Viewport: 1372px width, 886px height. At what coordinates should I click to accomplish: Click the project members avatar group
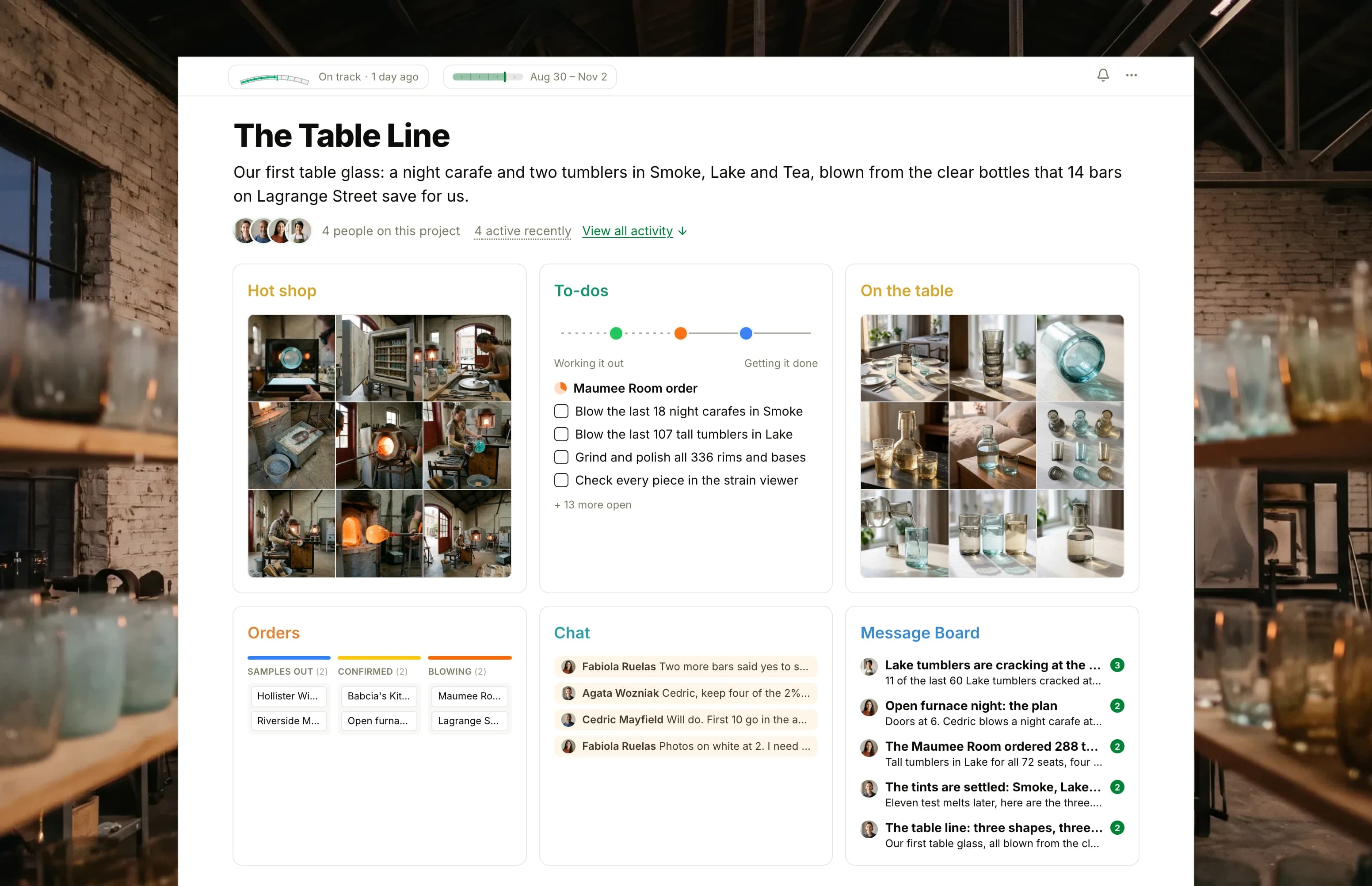(273, 231)
